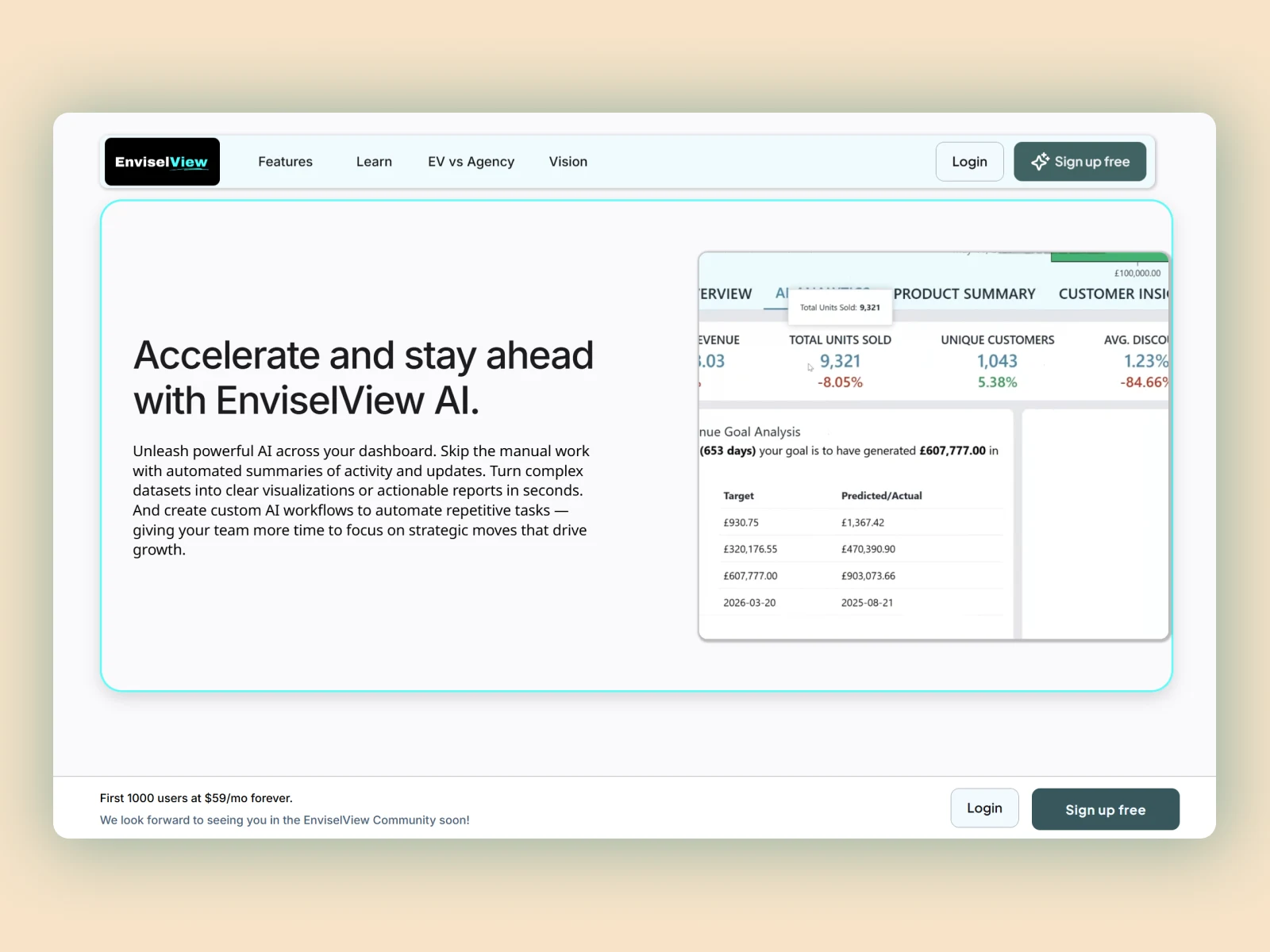1270x952 pixels.
Task: Click the Revenue Goal Analysis heading
Action: tap(750, 432)
